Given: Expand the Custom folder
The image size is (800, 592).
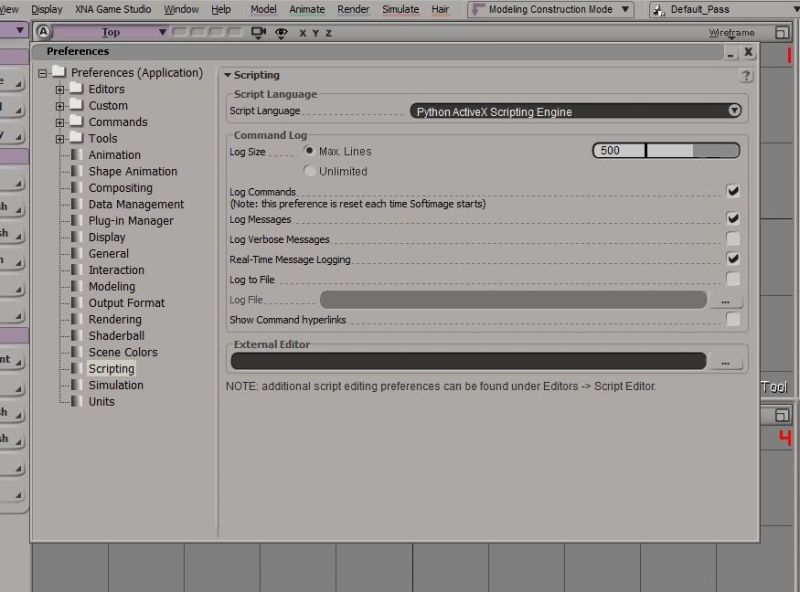Looking at the screenshot, I should [x=60, y=106].
